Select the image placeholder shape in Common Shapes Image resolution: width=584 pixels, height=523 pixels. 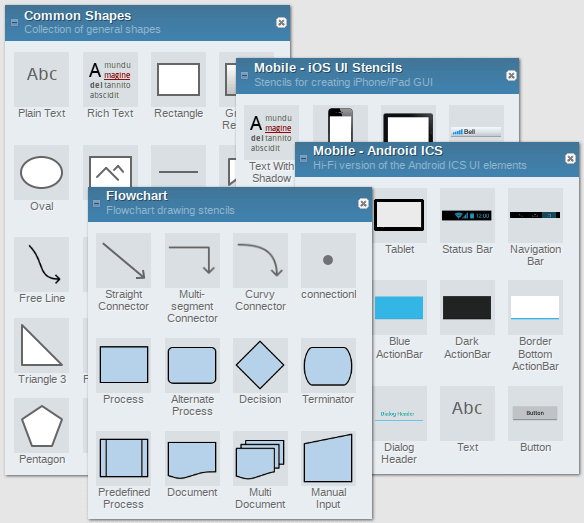click(110, 167)
